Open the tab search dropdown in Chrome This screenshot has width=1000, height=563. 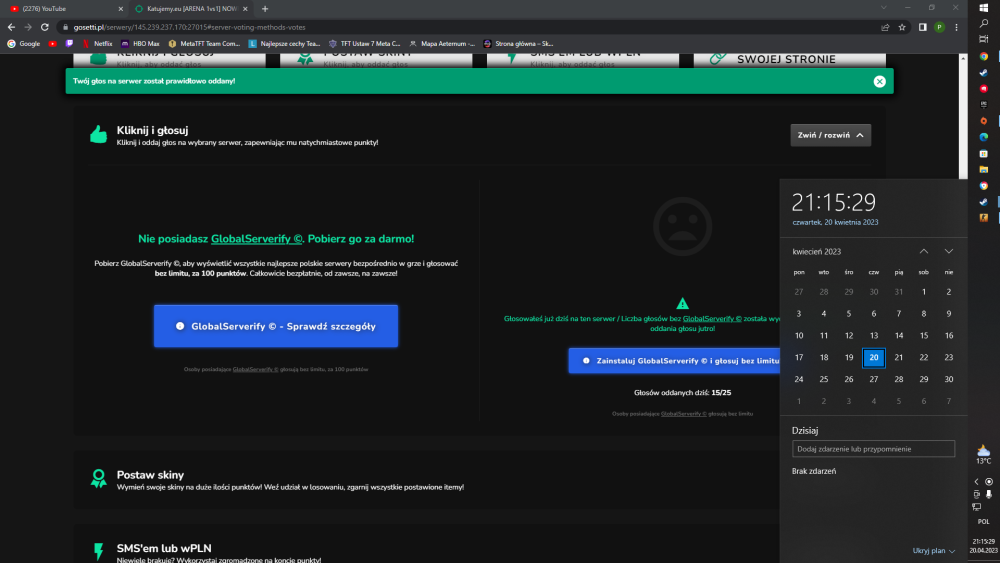[883, 8]
